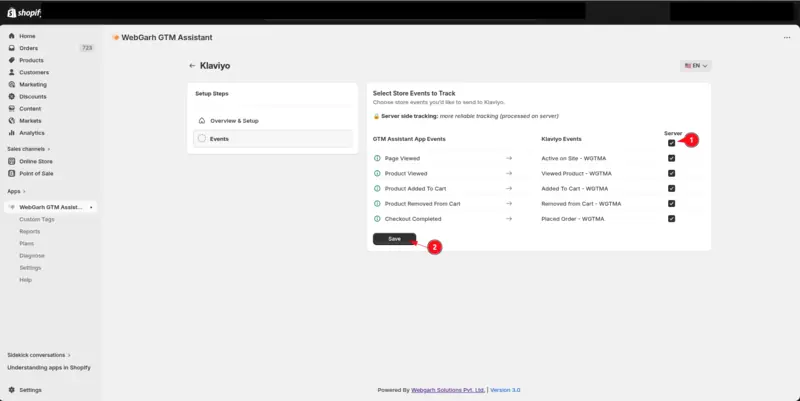This screenshot has height=401, width=800.
Task: Expand the Apps section chevron
Action: [24, 191]
